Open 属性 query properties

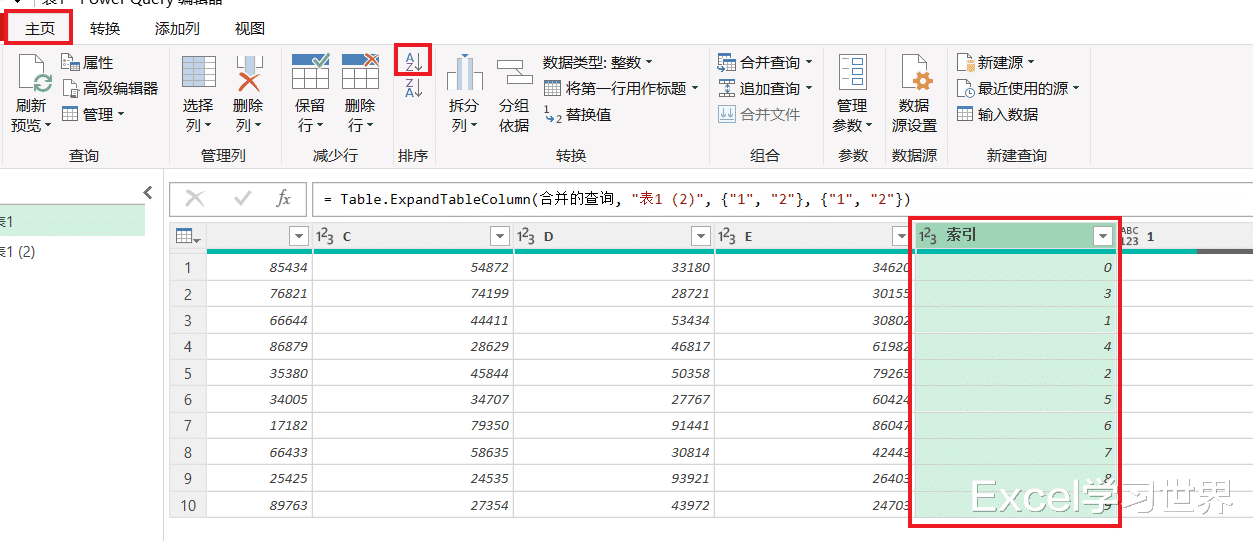point(89,62)
